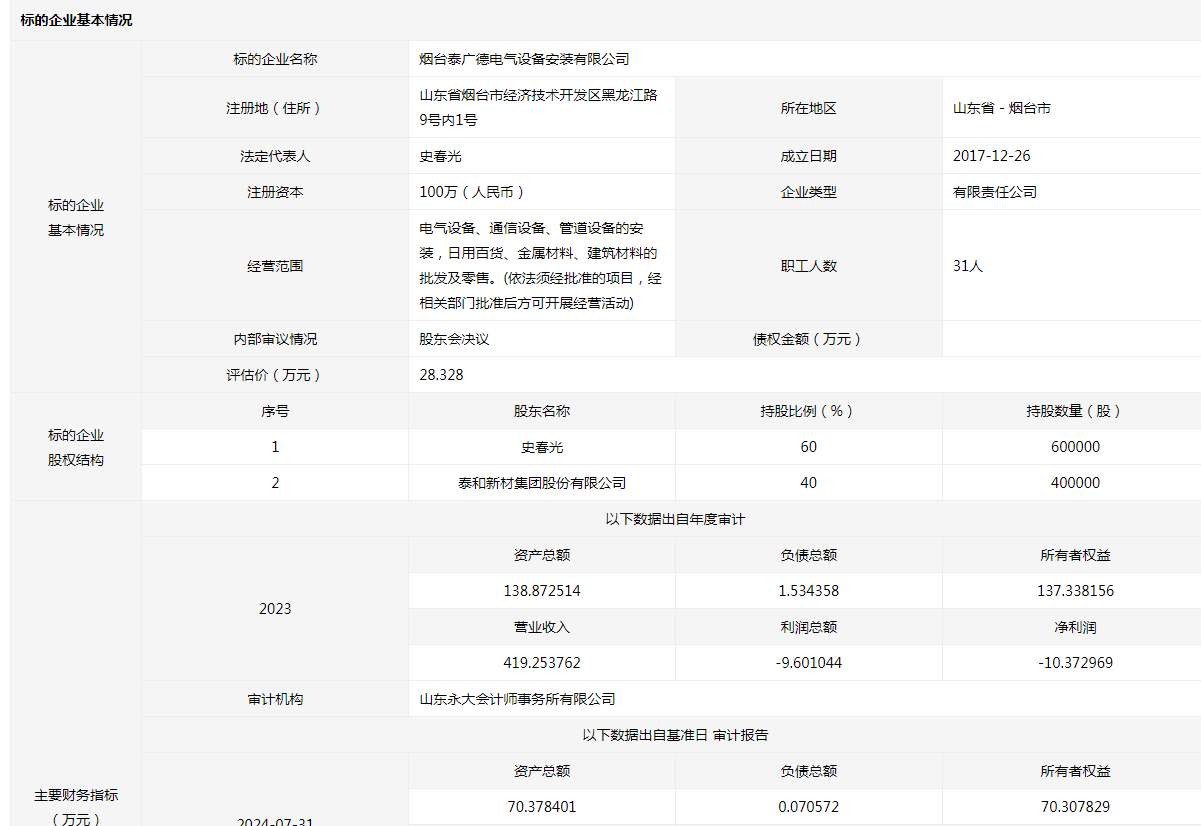This screenshot has width=1201, height=826.
Task: Select auditor 山东永大会计师事务所有限公司
Action: [x=517, y=699]
